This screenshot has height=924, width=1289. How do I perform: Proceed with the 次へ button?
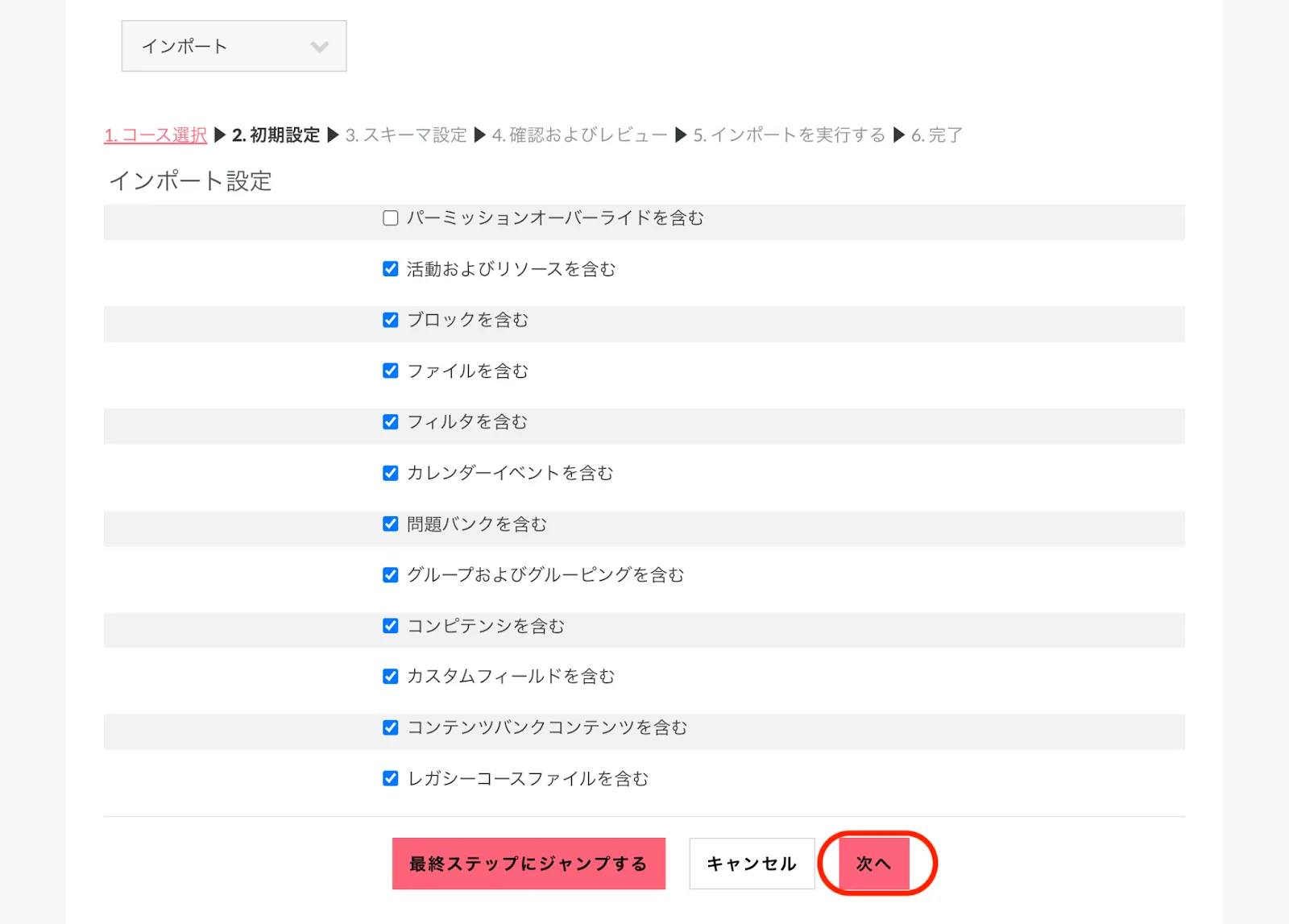tap(874, 864)
